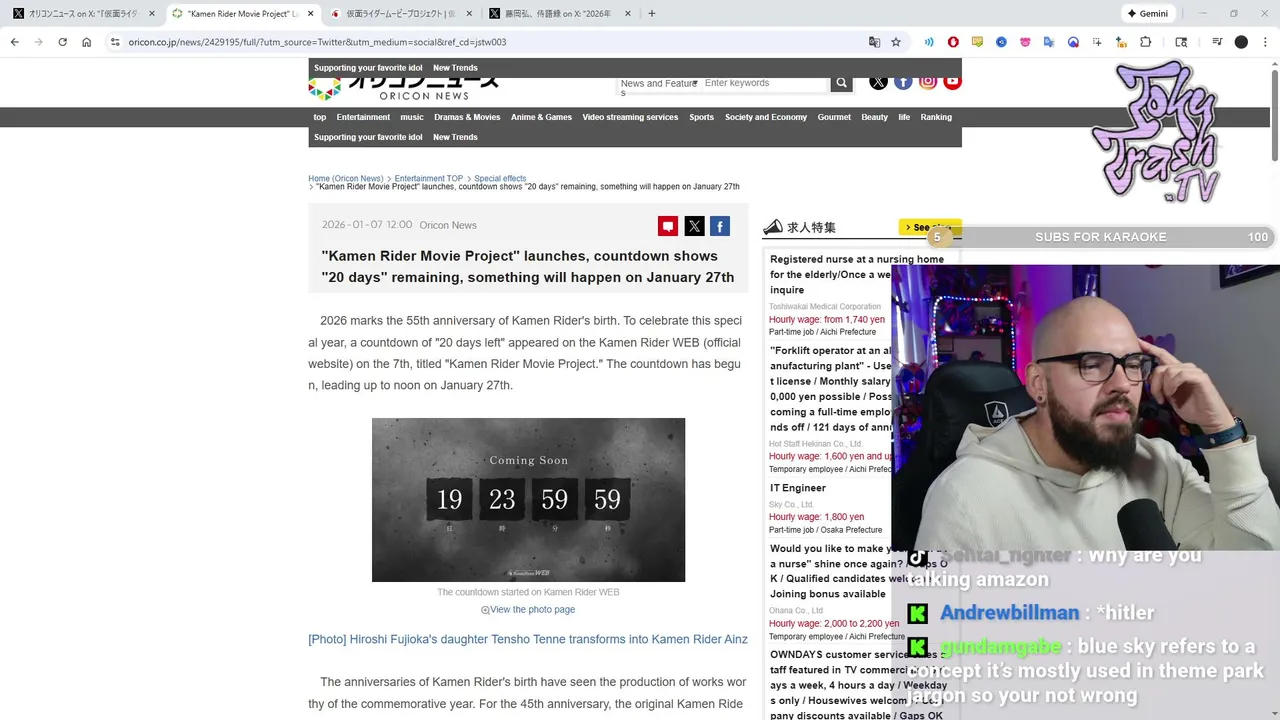
Task: Share the article on Facebook
Action: [x=720, y=226]
